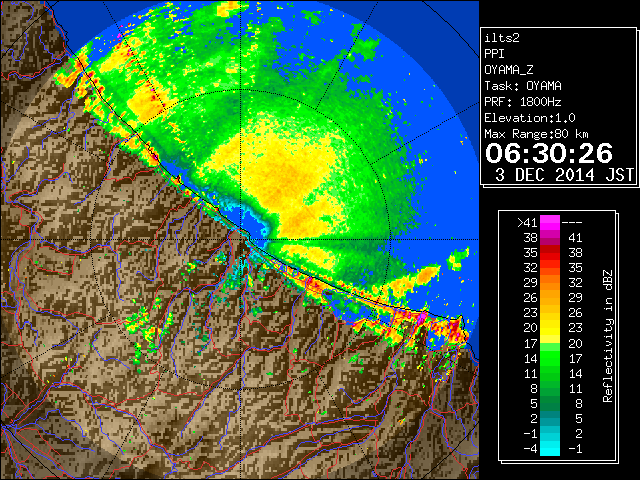Click the 'Max Range:80 km' text
The image size is (640, 480).
point(536,134)
